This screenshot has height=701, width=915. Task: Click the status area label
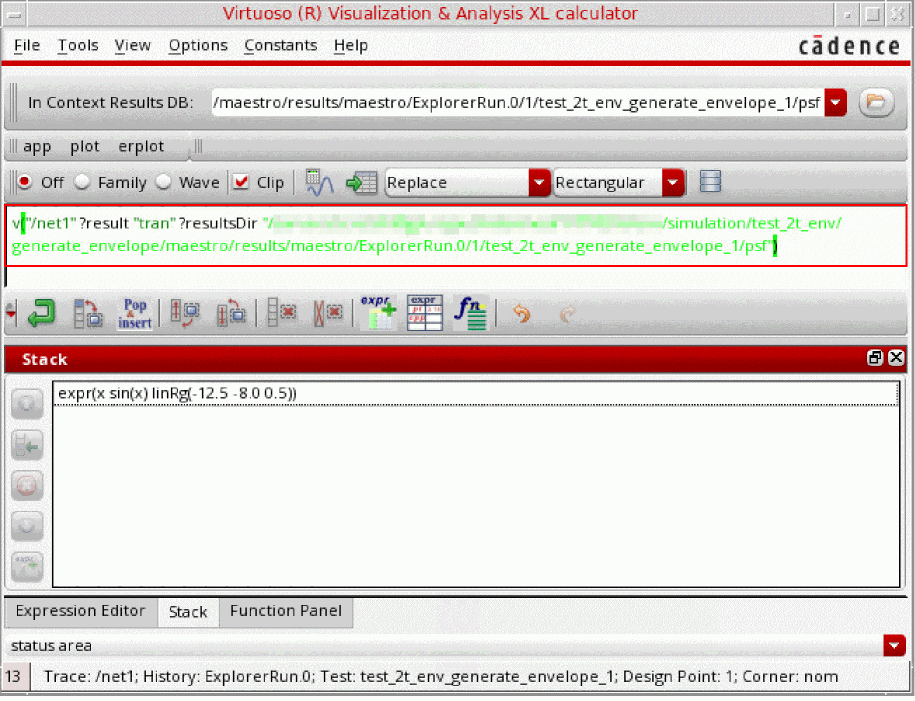pyautogui.click(x=51, y=646)
